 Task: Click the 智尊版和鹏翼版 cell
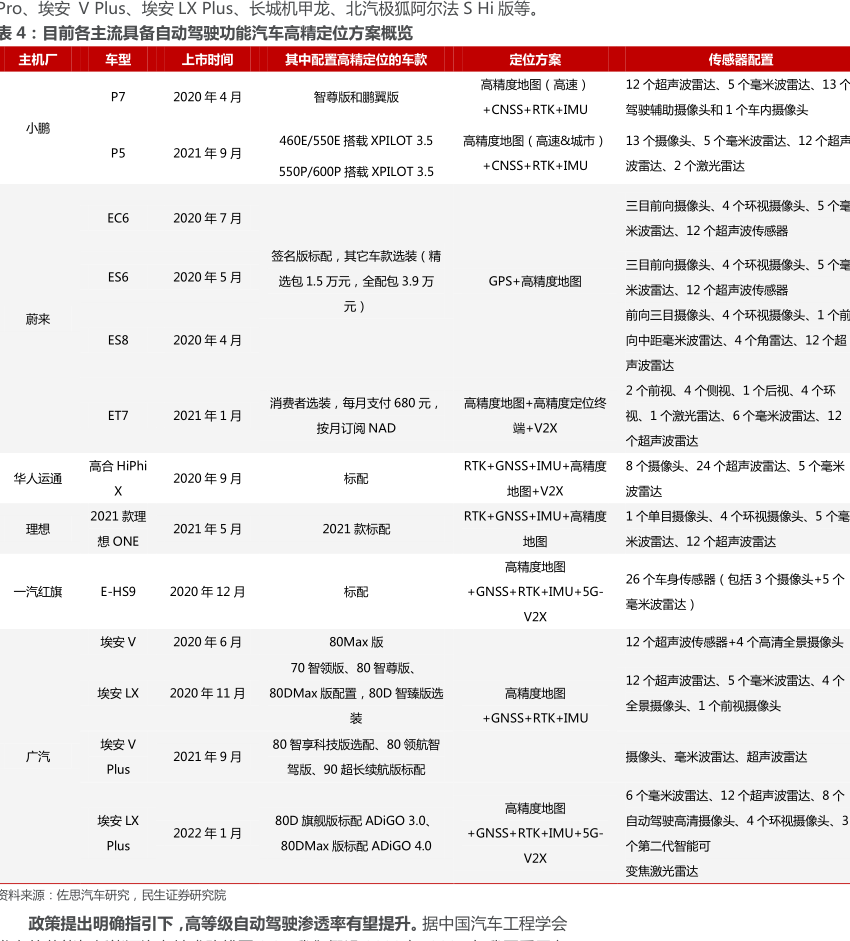(356, 97)
